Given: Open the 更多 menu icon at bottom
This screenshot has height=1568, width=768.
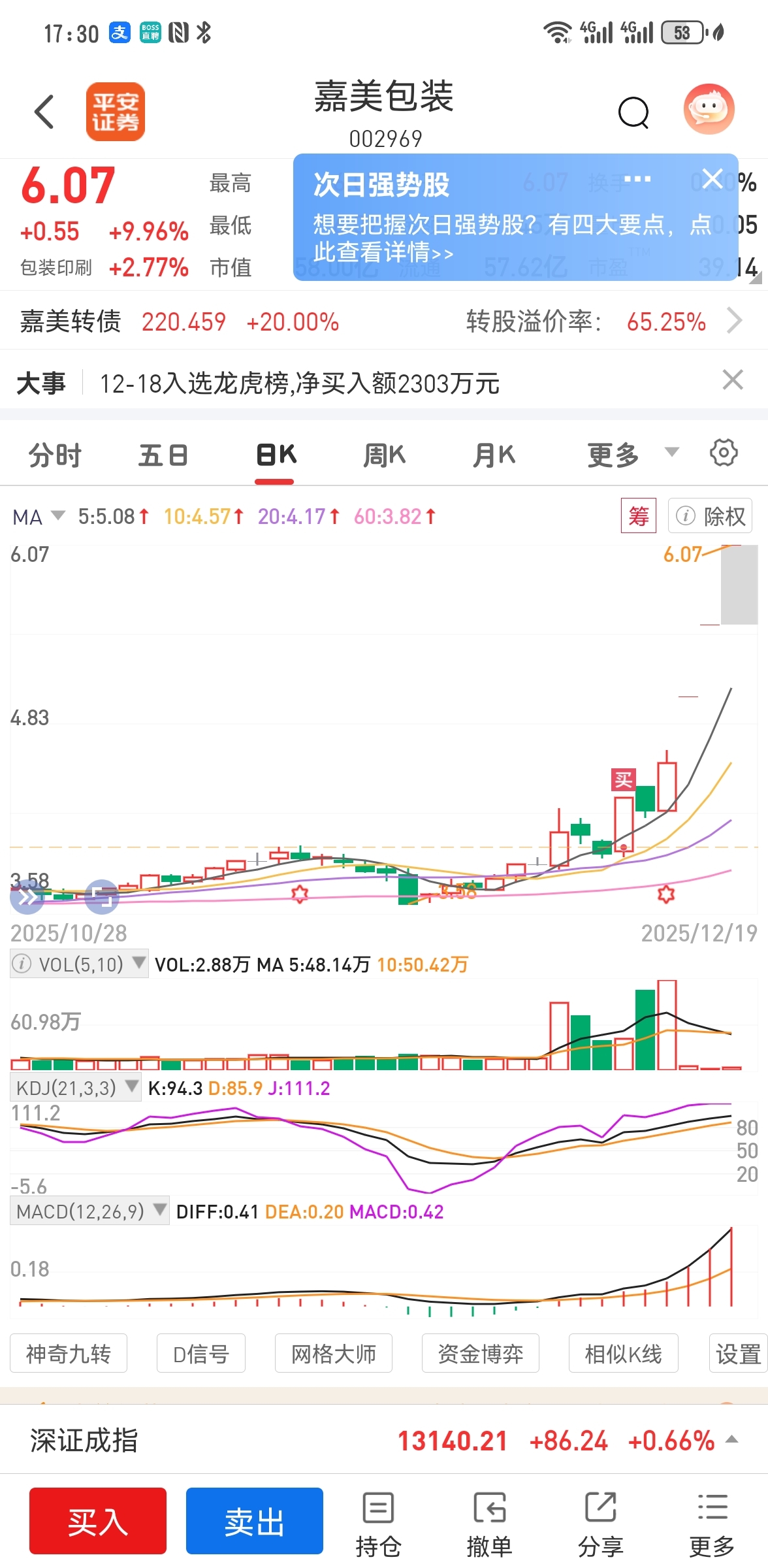Looking at the screenshot, I should click(x=712, y=1526).
